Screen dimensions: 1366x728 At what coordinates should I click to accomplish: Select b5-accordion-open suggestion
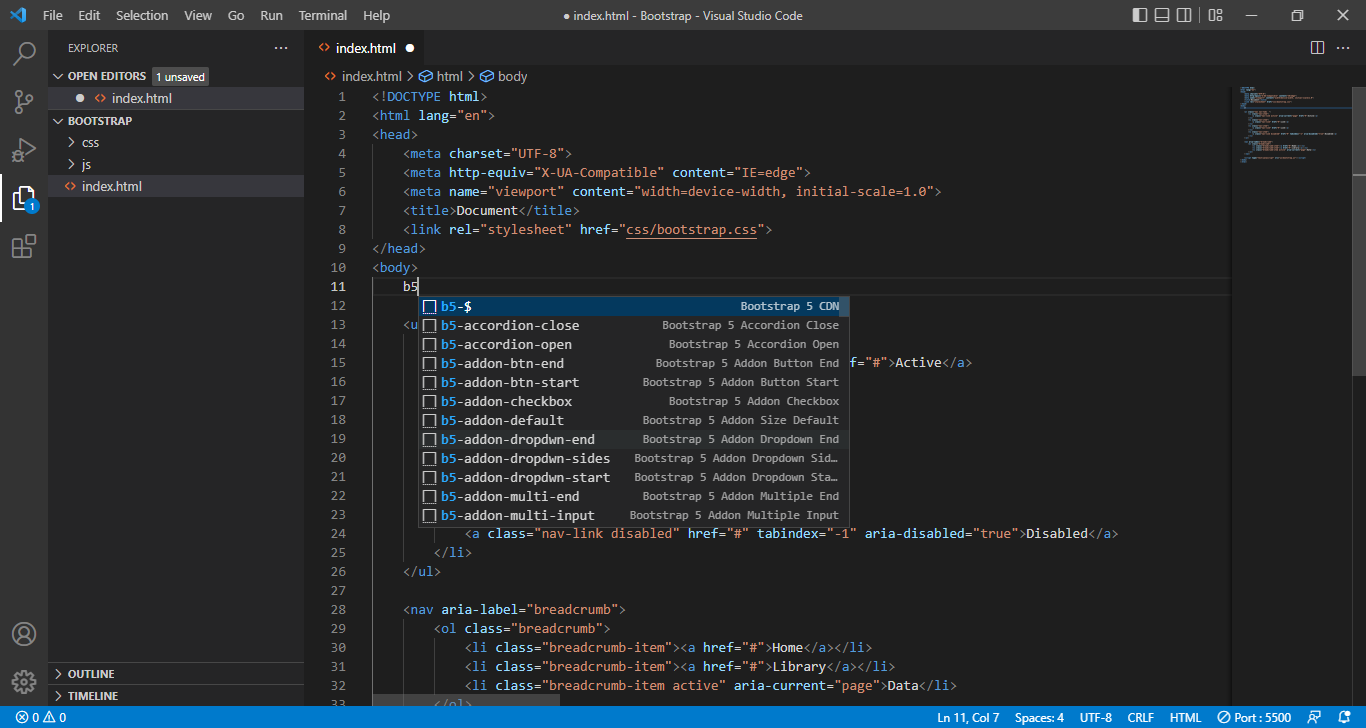(633, 344)
